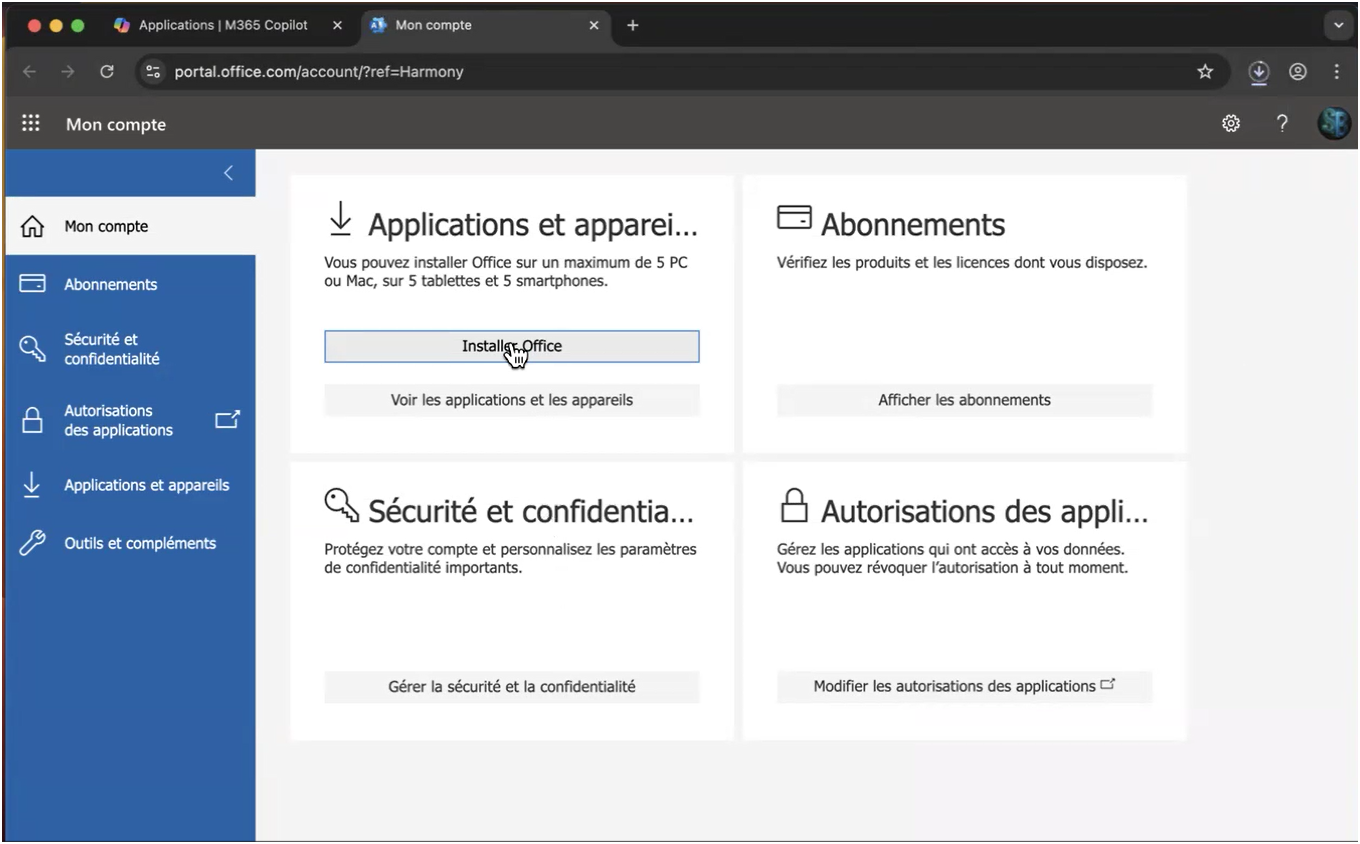This screenshot has height=844, width=1360.
Task: Open the app launcher waffle icon
Action: (31, 123)
